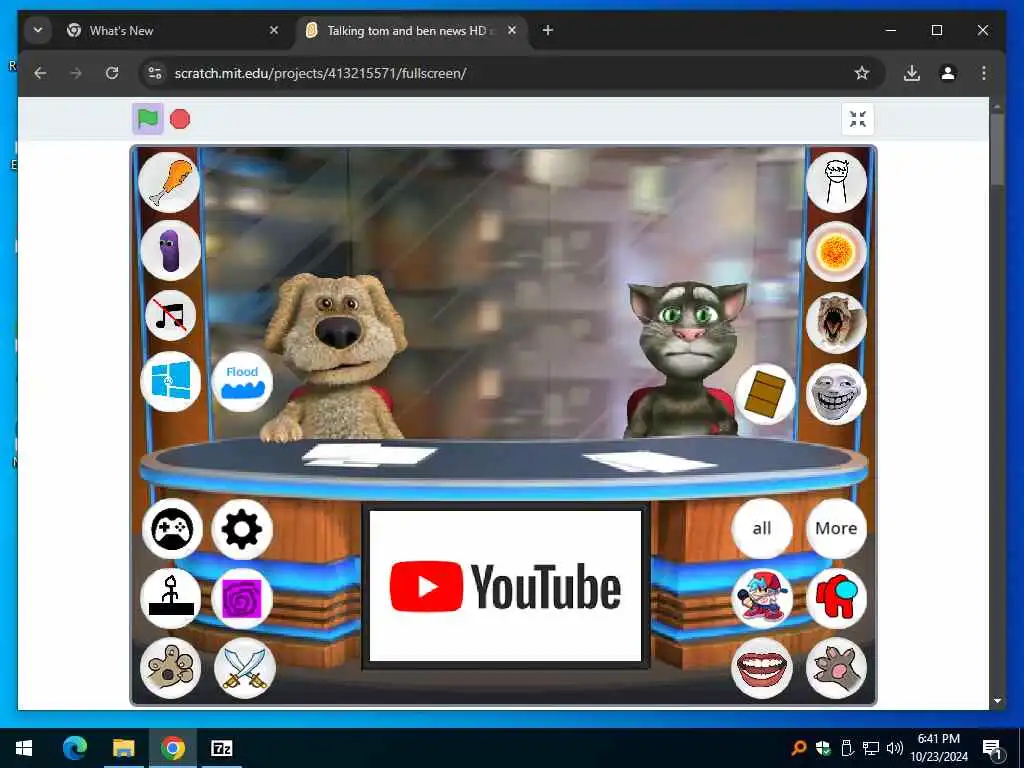The height and width of the screenshot is (768, 1024).
Task: Click the Windows logo round button
Action: (170, 381)
